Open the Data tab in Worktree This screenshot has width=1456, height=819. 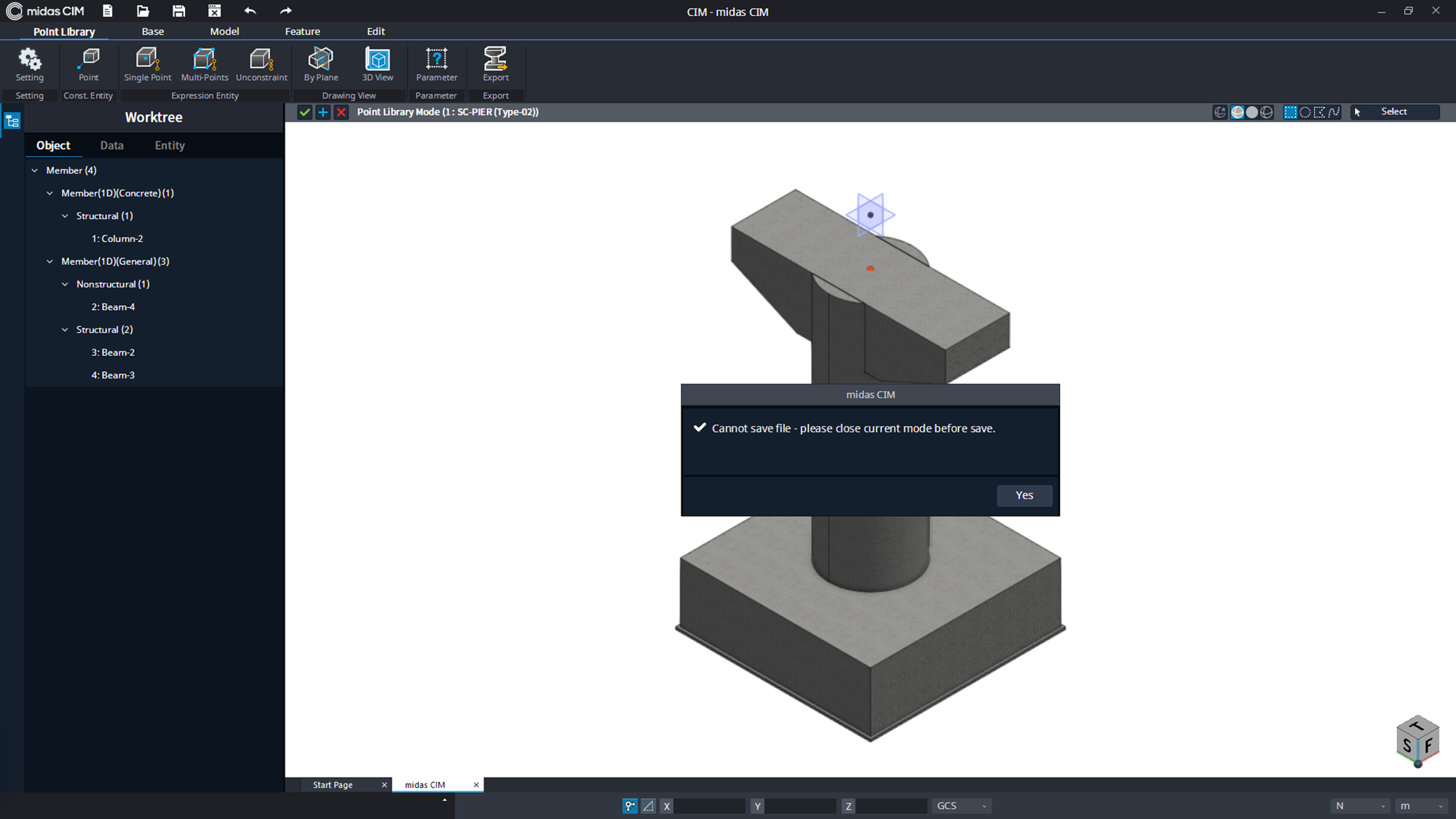(111, 146)
